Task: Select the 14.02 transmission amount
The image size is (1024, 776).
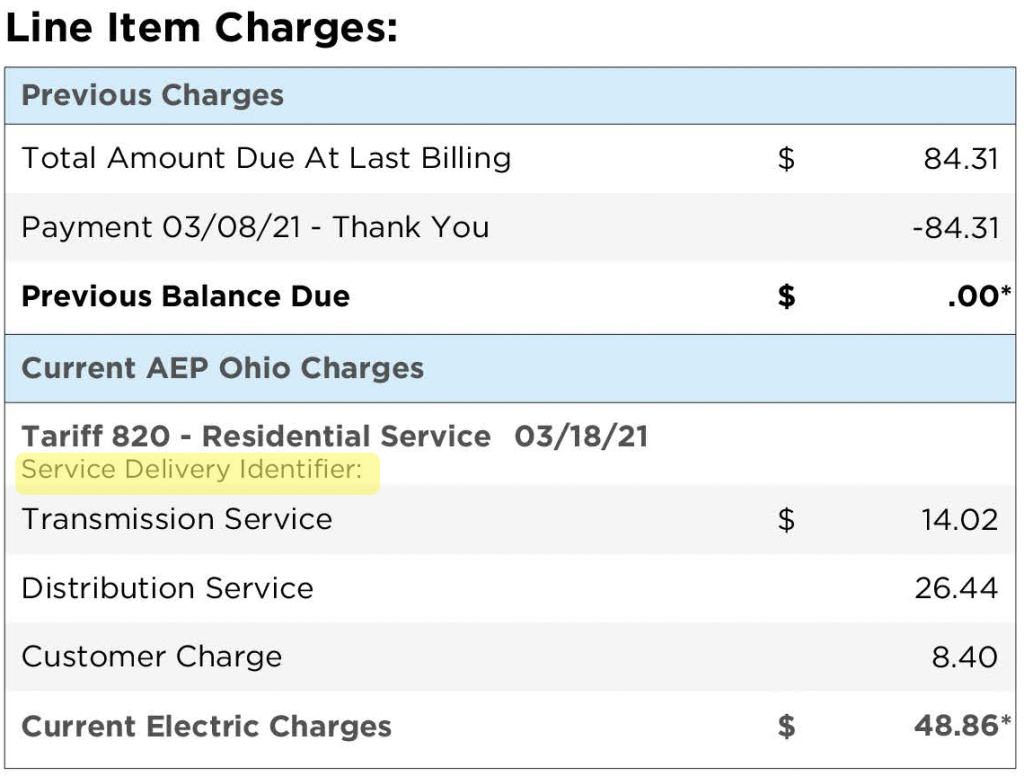Action: [960, 520]
